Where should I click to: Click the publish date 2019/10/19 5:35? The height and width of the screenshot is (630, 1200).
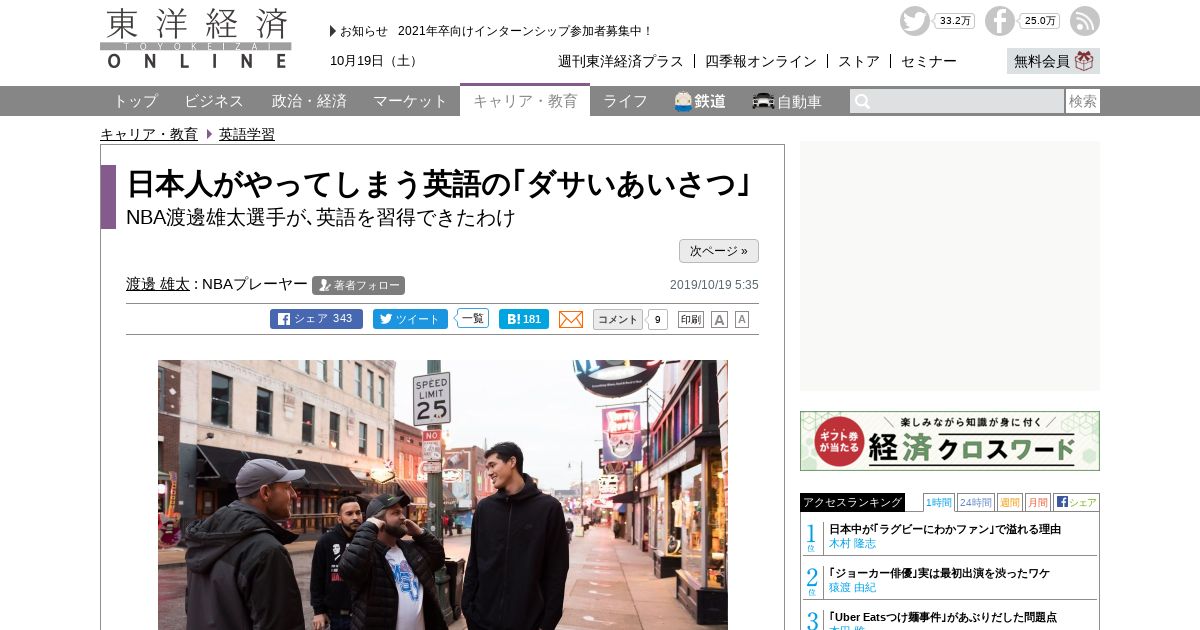point(714,285)
